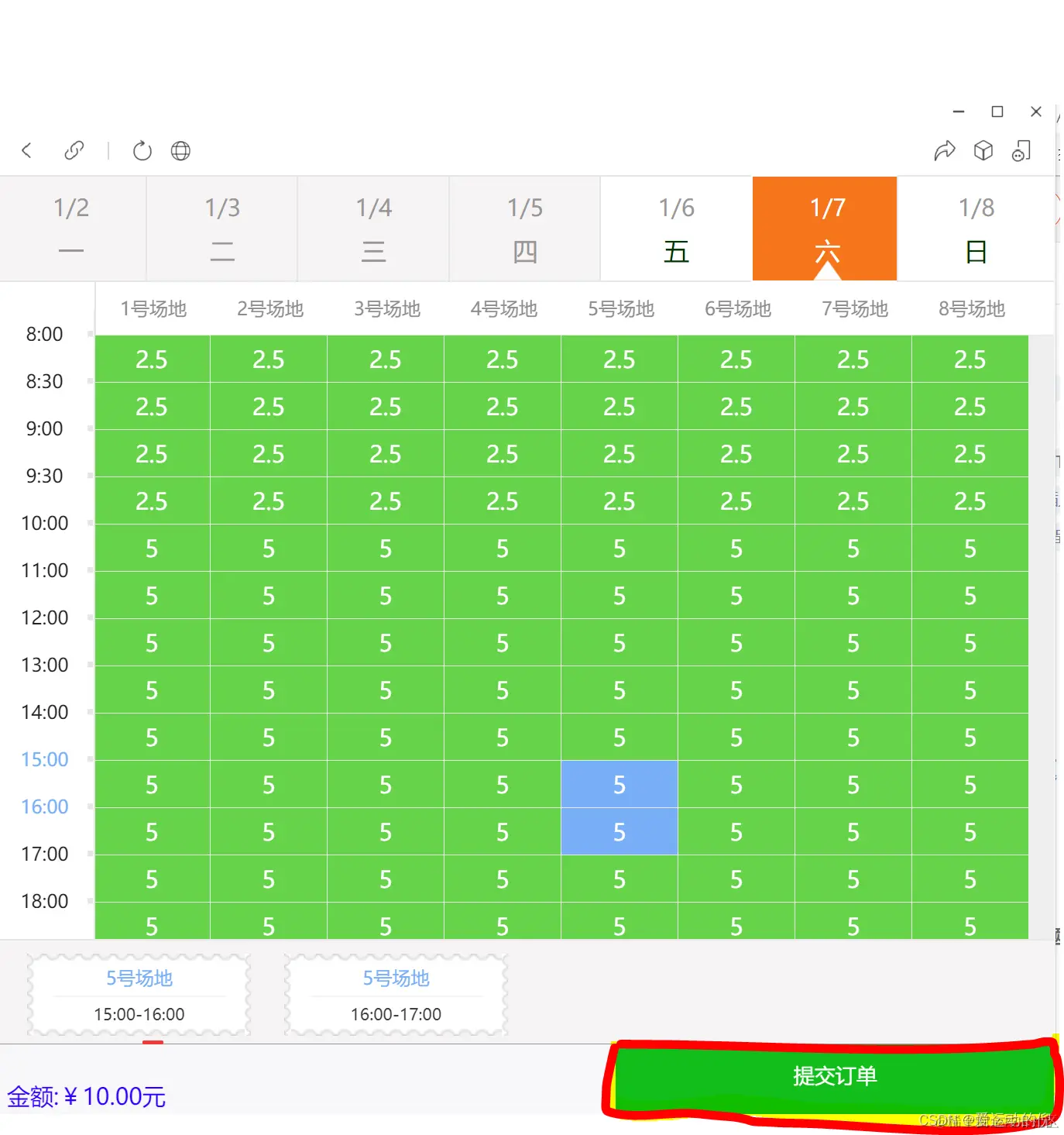The width and height of the screenshot is (1064, 1135).
Task: Select the 1/3 Tuesday date tab
Action: [x=222, y=229]
